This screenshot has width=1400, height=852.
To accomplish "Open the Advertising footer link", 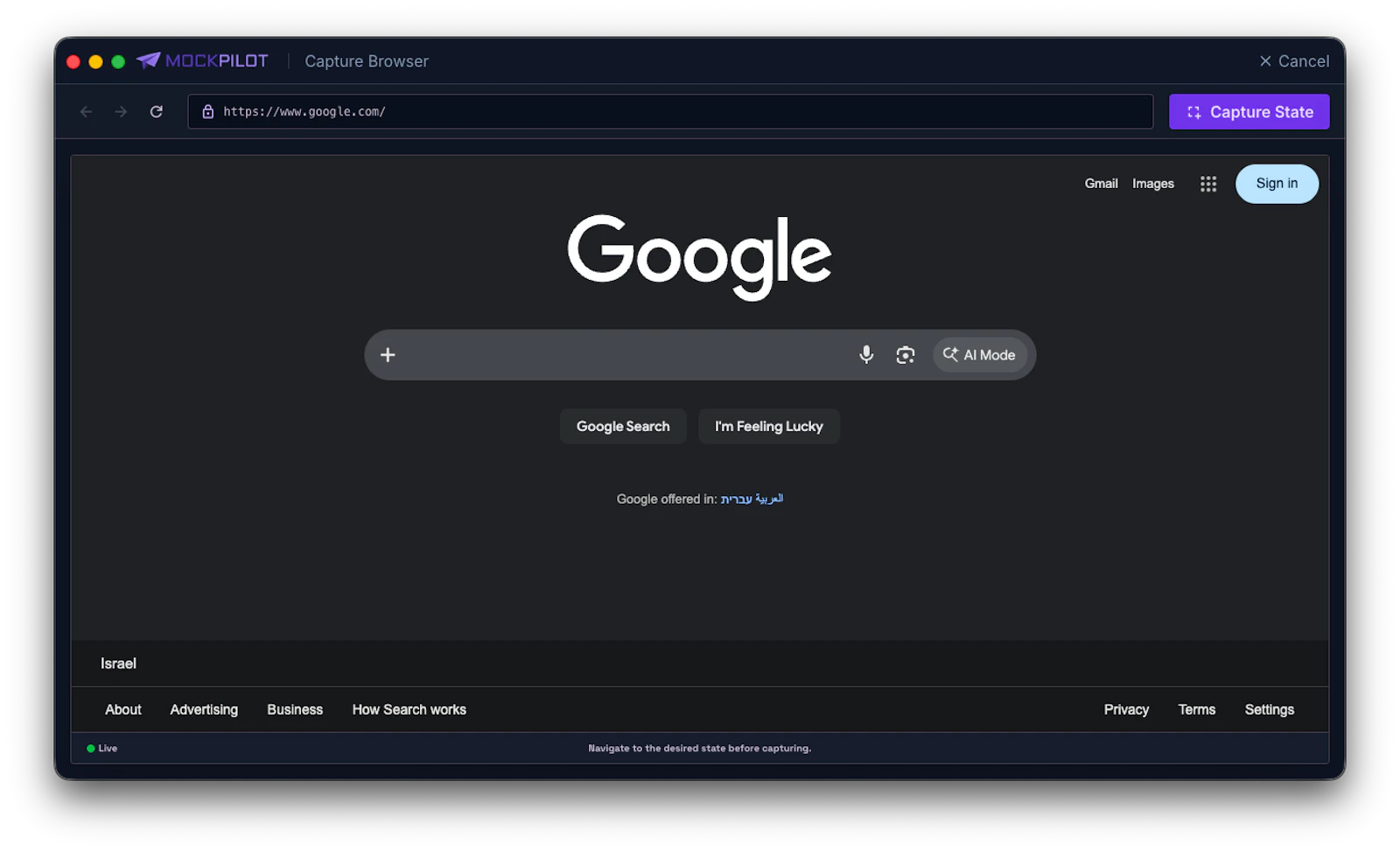I will coord(204,709).
